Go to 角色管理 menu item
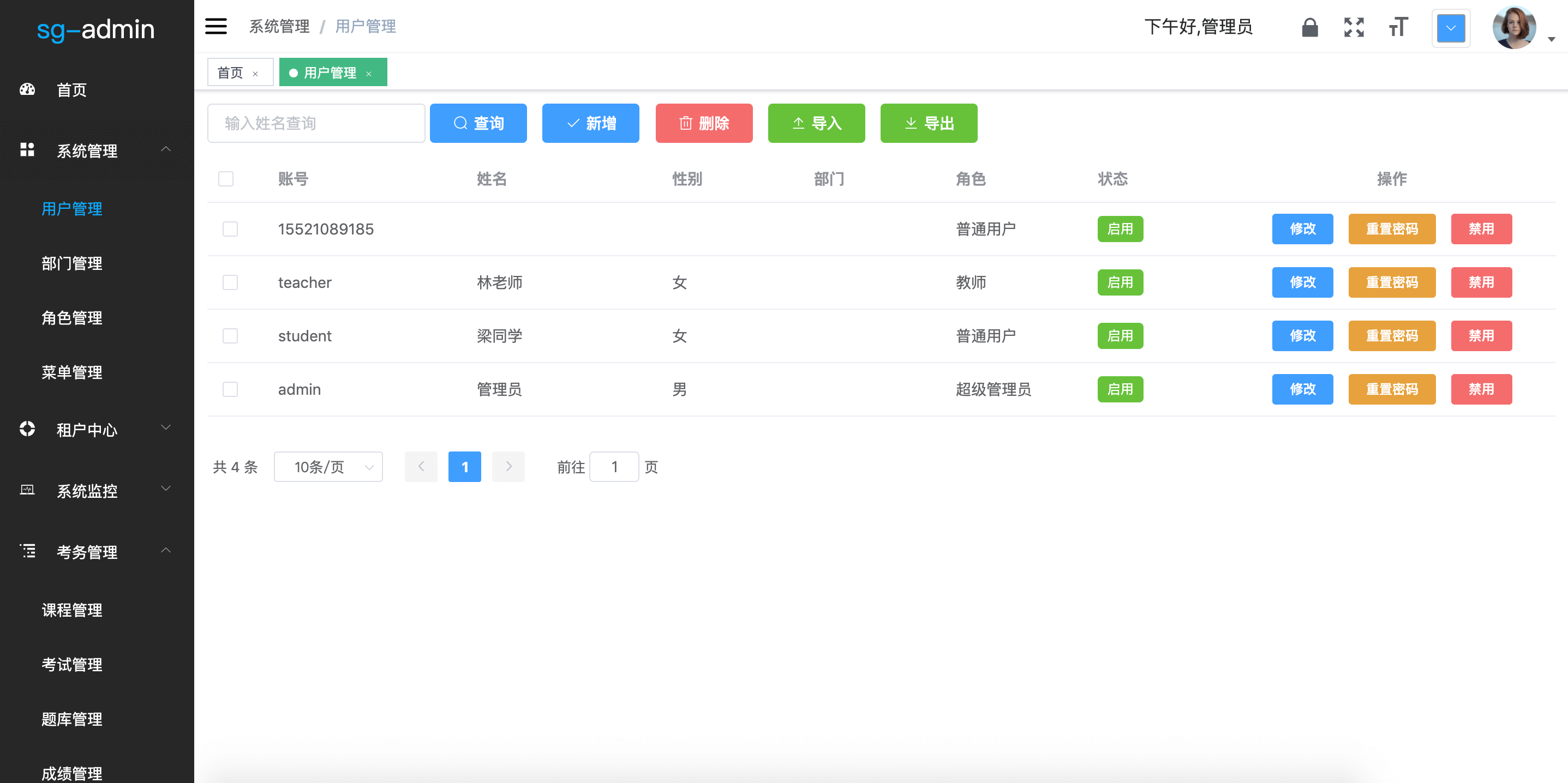Screen dimensions: 1568x783 [72, 317]
